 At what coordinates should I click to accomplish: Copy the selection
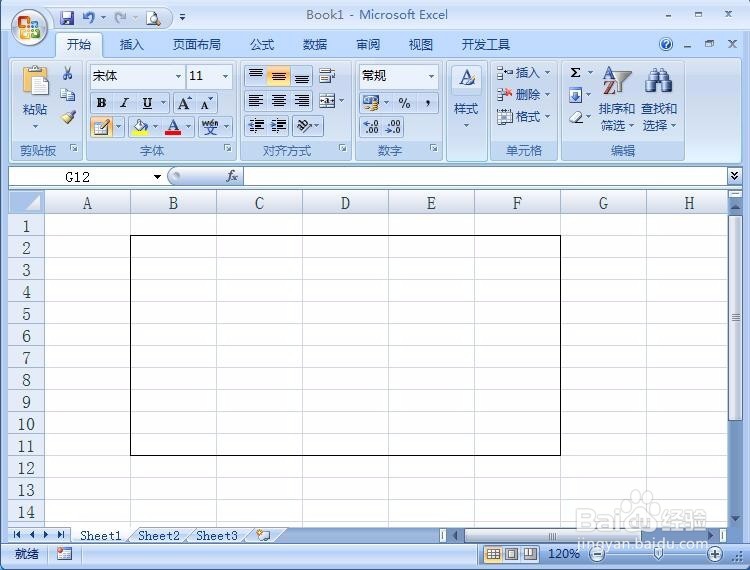click(x=67, y=95)
